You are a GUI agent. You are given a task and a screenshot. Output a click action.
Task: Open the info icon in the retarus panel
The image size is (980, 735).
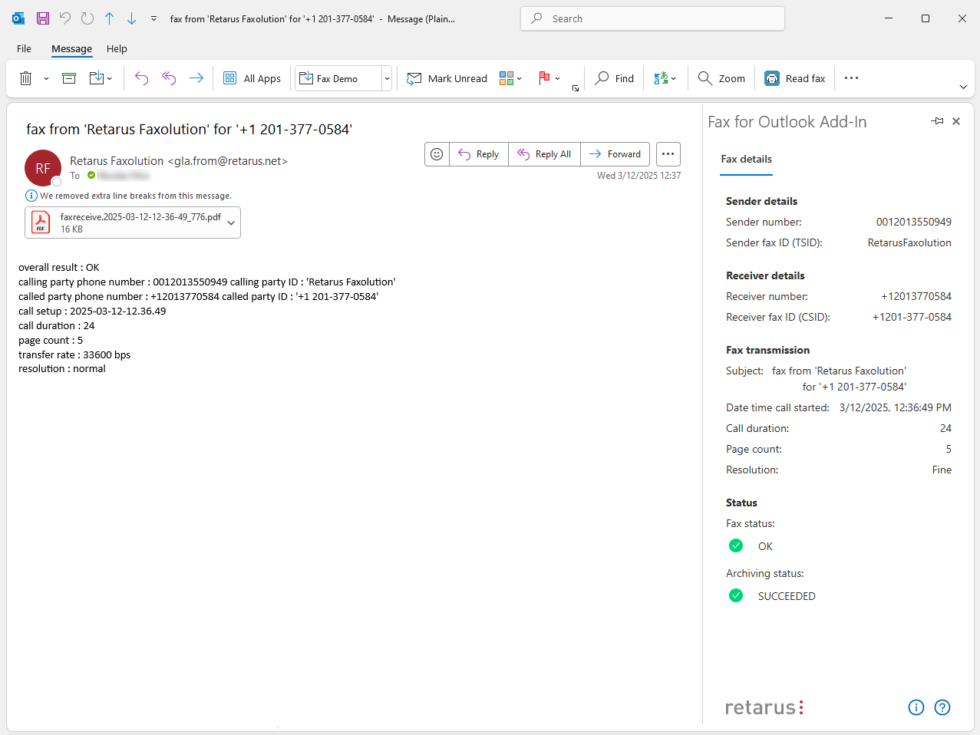916,707
